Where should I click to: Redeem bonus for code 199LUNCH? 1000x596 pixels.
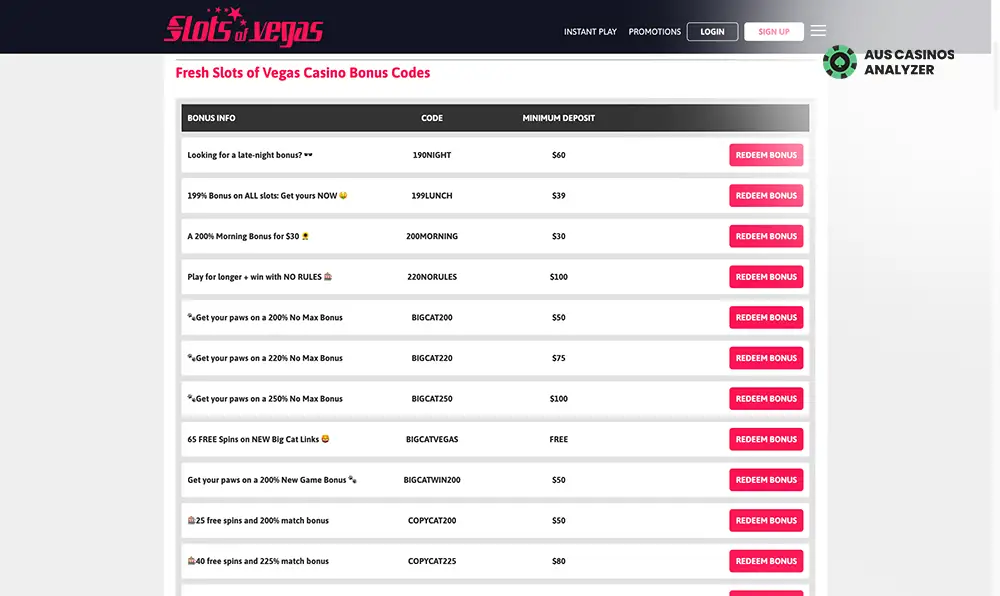pyautogui.click(x=766, y=196)
